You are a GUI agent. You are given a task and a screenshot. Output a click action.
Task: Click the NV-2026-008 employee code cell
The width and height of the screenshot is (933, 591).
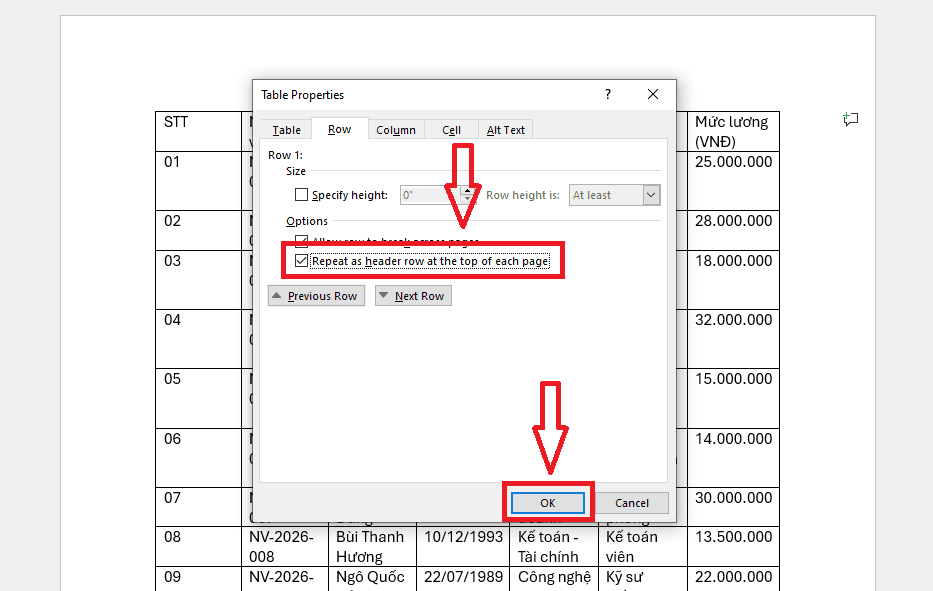[x=284, y=546]
